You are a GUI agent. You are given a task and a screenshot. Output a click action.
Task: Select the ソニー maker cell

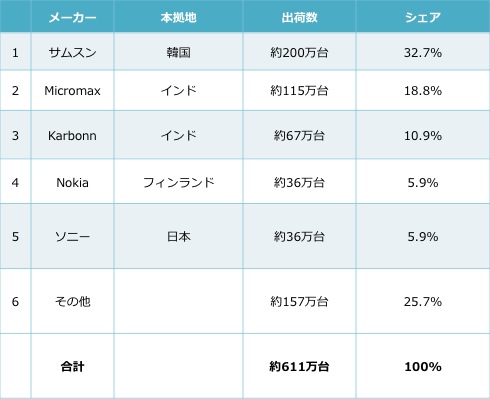coord(72,237)
